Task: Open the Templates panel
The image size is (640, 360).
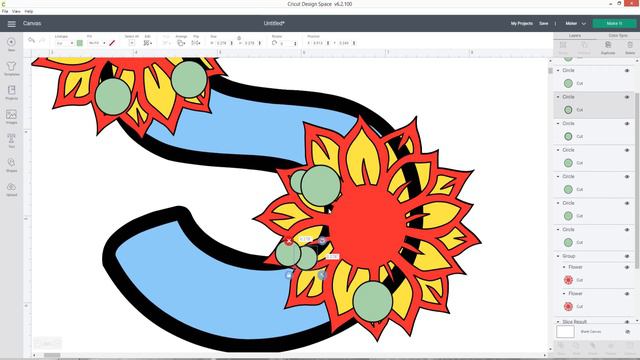Action: click(11, 68)
